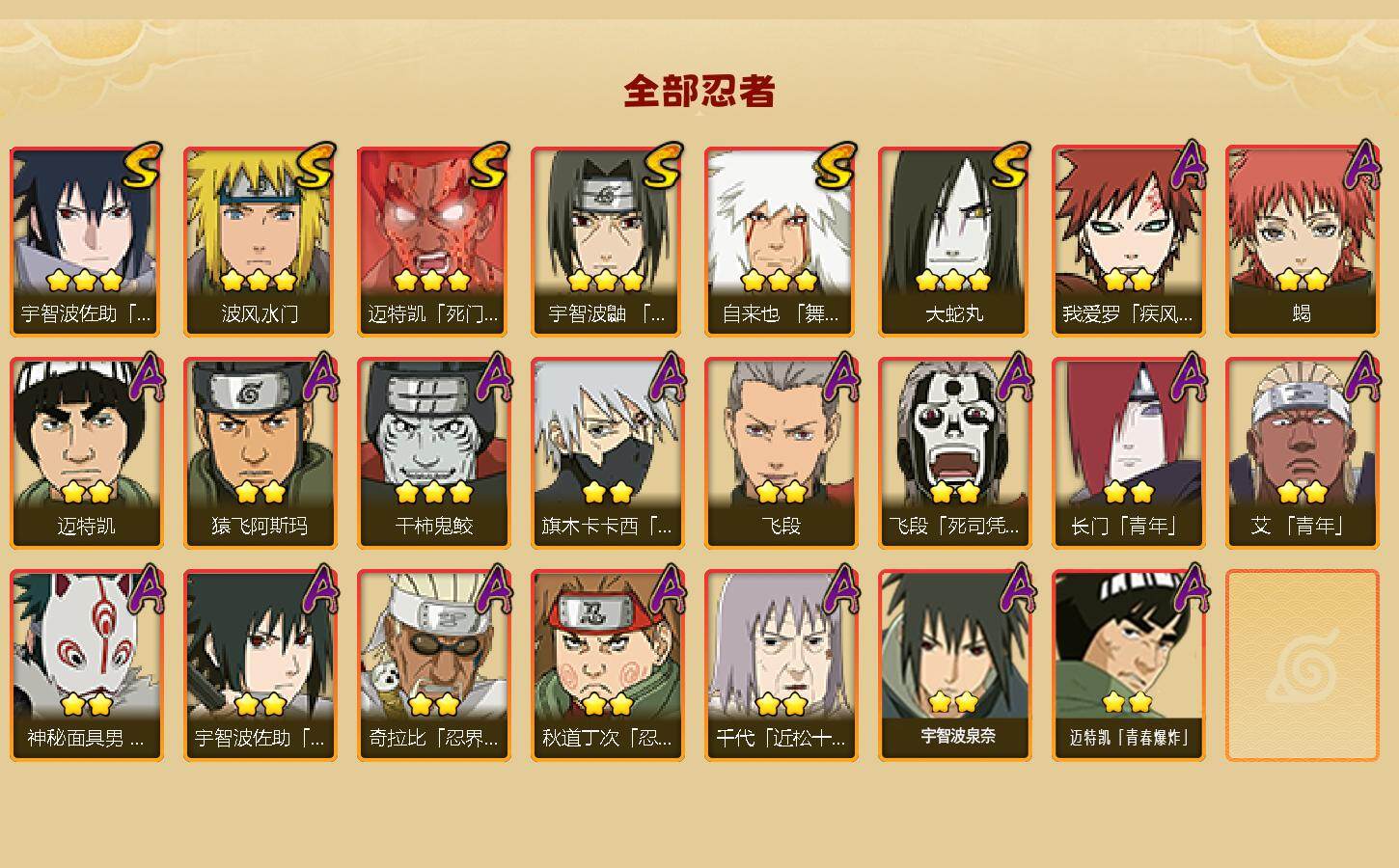Click the A rank badge on 飞段 card
The image size is (1399, 868).
(844, 378)
